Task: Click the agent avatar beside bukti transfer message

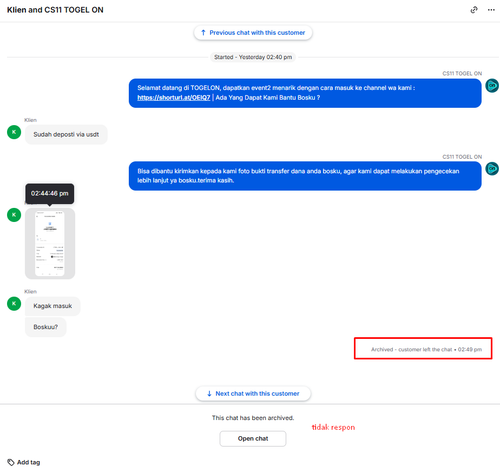Action: pos(492,168)
